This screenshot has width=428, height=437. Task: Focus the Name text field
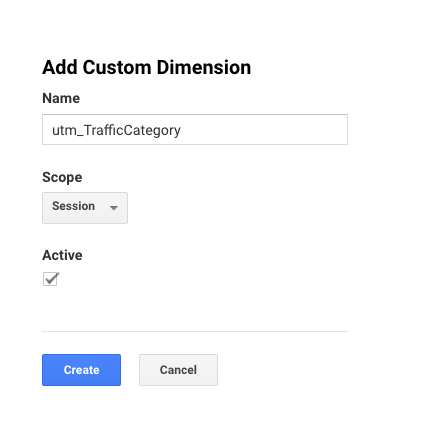(x=195, y=129)
